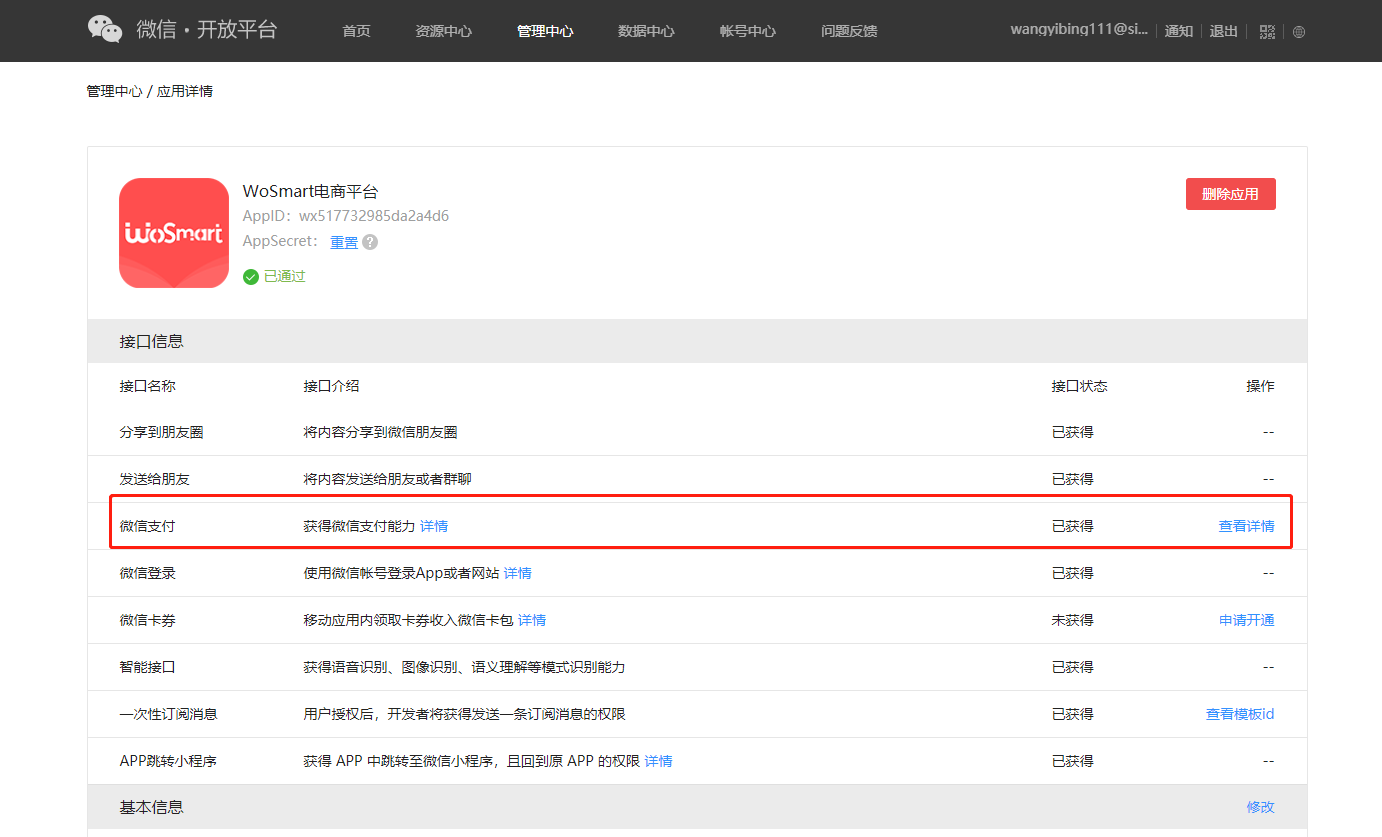Click 微信支付 interface name

(147, 526)
